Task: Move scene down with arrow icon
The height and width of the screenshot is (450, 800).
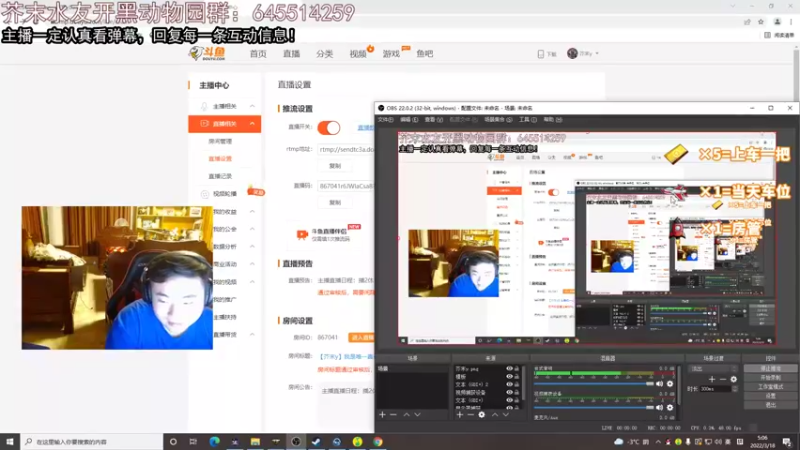Action: click(417, 415)
